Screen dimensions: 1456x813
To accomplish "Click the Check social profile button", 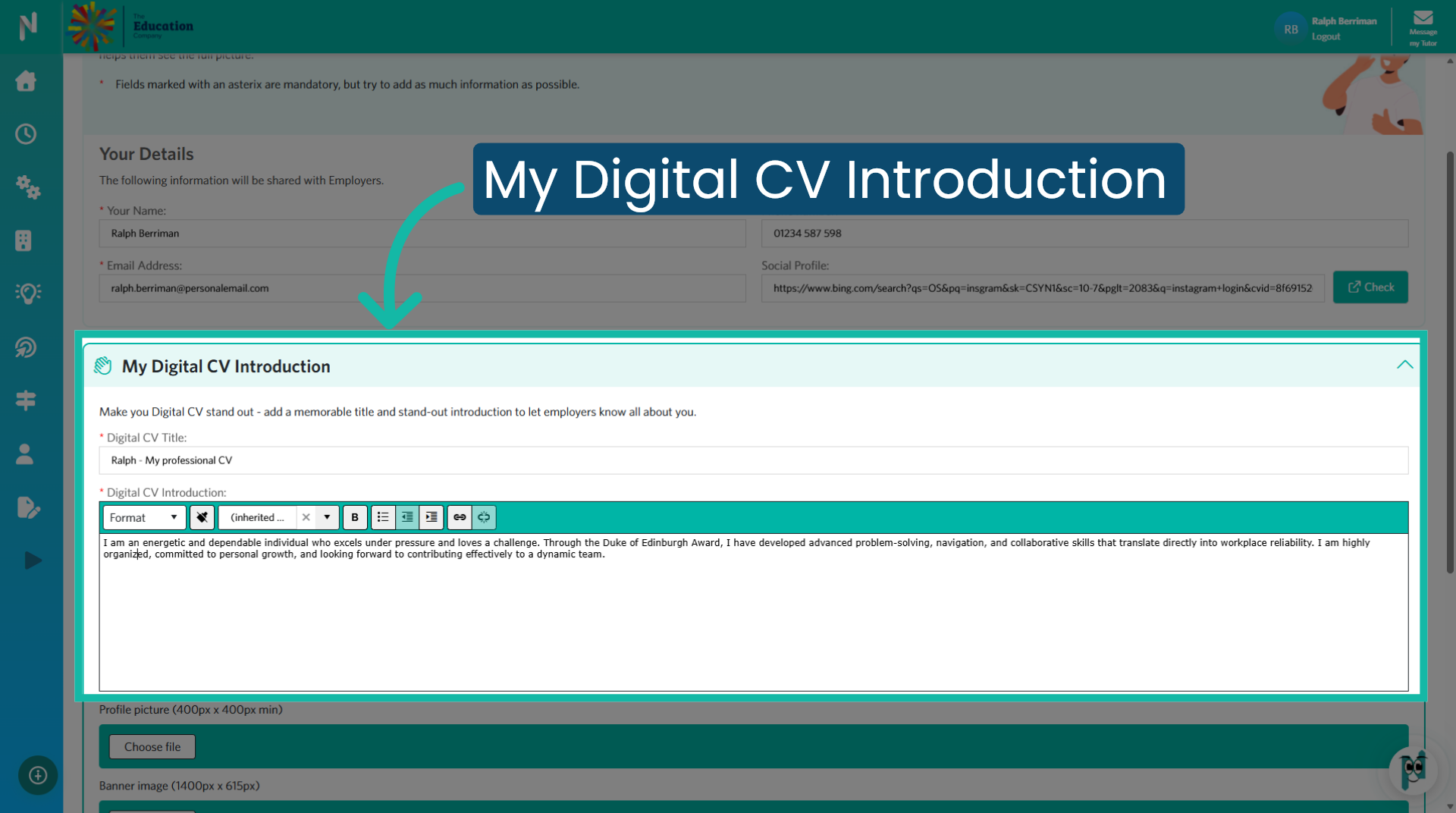I will point(1370,287).
